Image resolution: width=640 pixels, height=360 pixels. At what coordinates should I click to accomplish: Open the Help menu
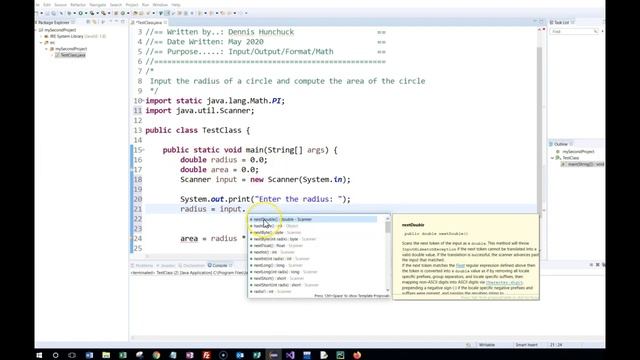click(176, 5)
